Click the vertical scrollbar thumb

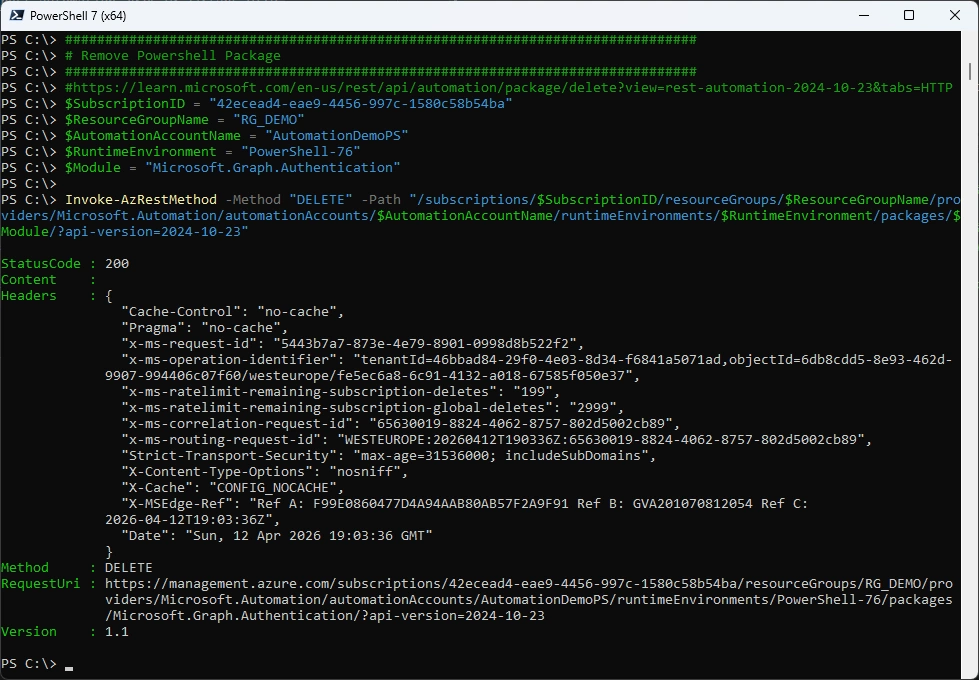[970, 72]
